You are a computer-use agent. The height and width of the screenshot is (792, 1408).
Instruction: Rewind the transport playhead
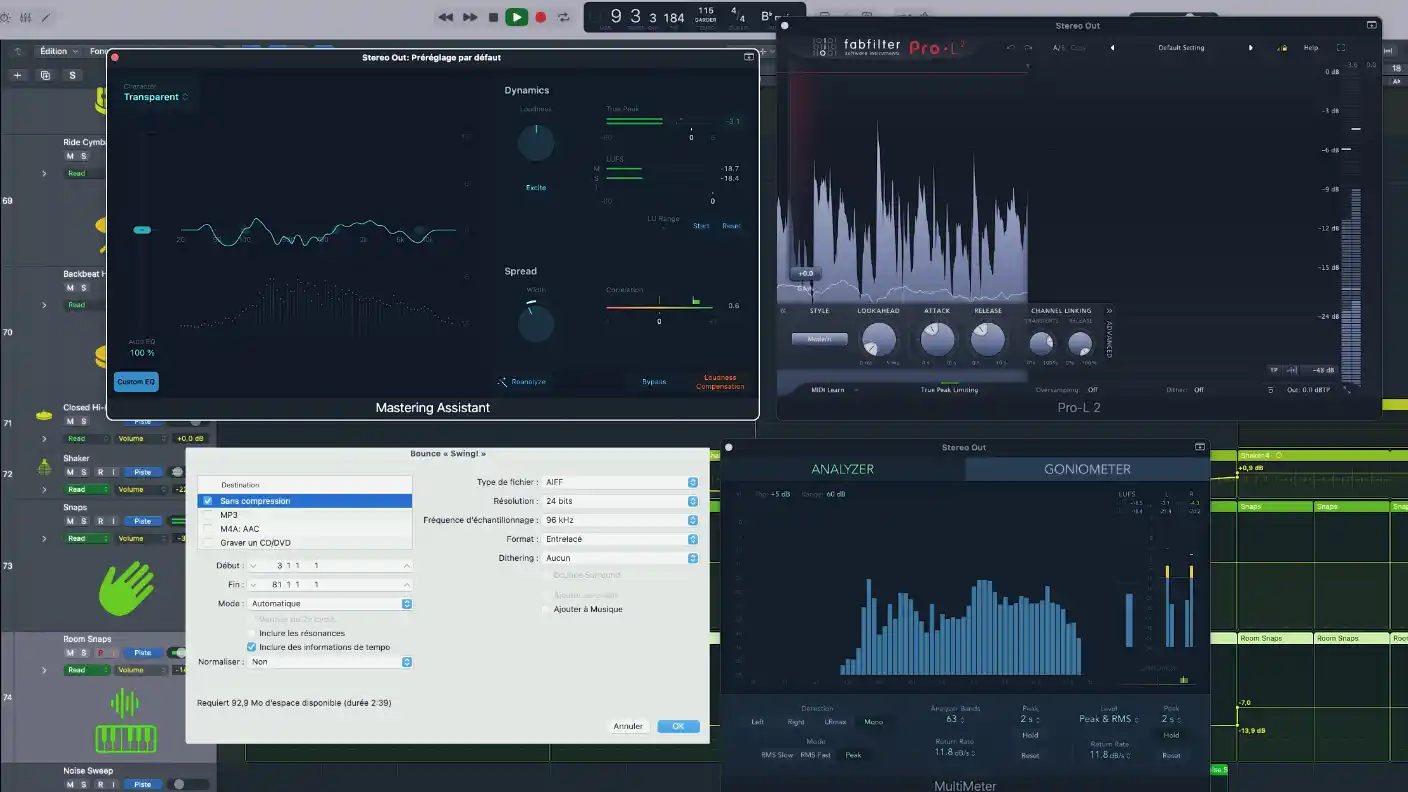tap(445, 17)
